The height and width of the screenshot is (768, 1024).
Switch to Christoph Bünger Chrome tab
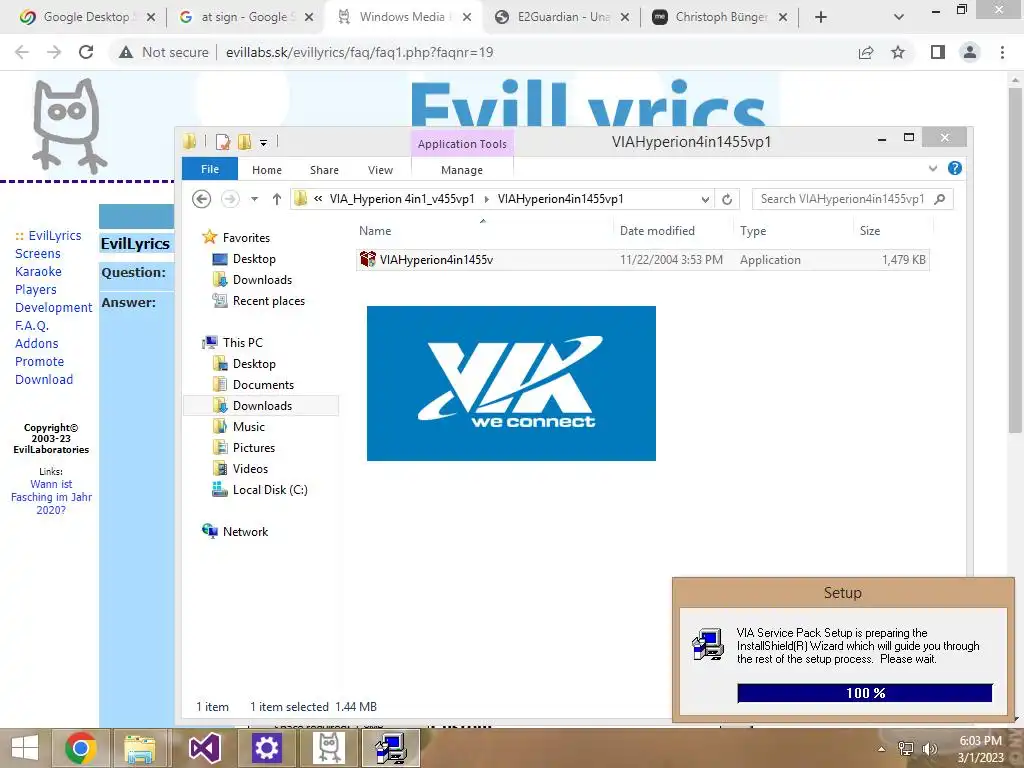[720, 17]
